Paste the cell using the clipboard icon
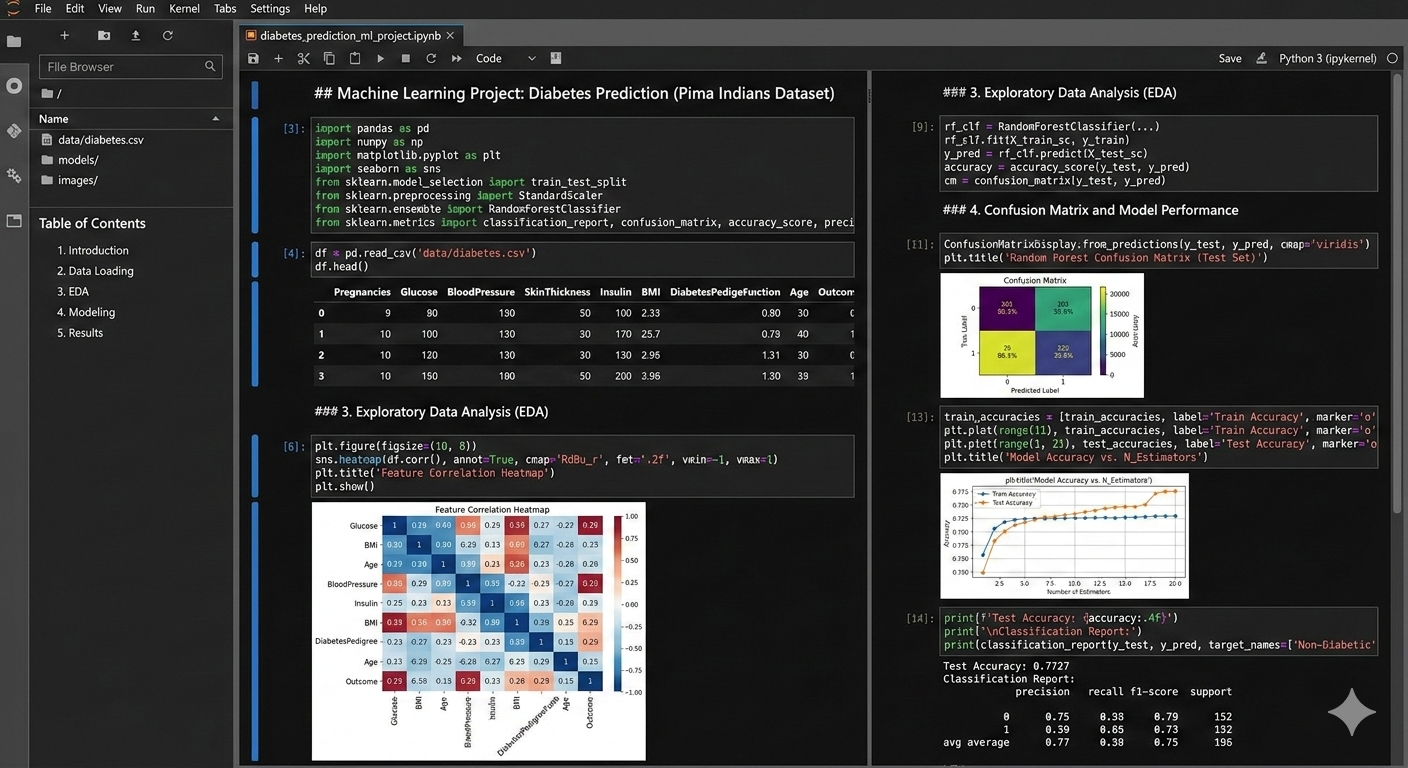The image size is (1408, 768). [x=354, y=59]
